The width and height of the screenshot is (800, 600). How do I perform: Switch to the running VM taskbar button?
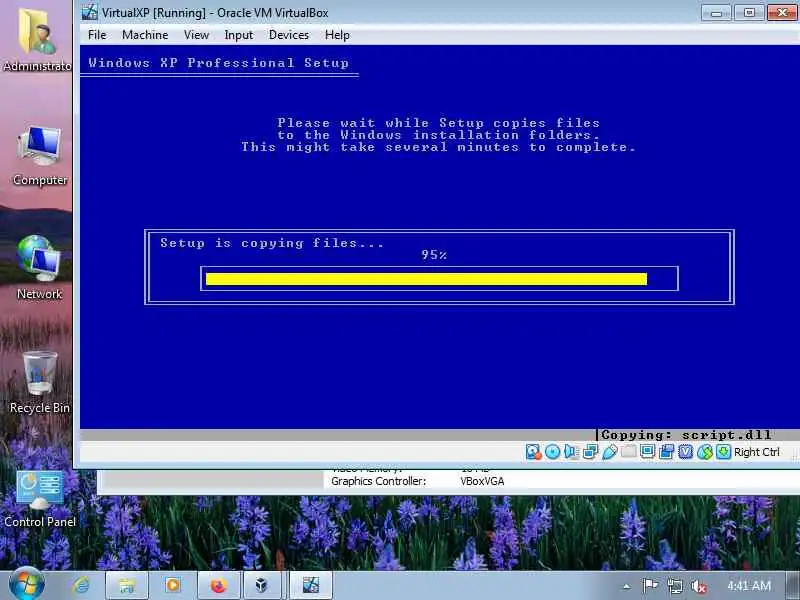[x=311, y=585]
